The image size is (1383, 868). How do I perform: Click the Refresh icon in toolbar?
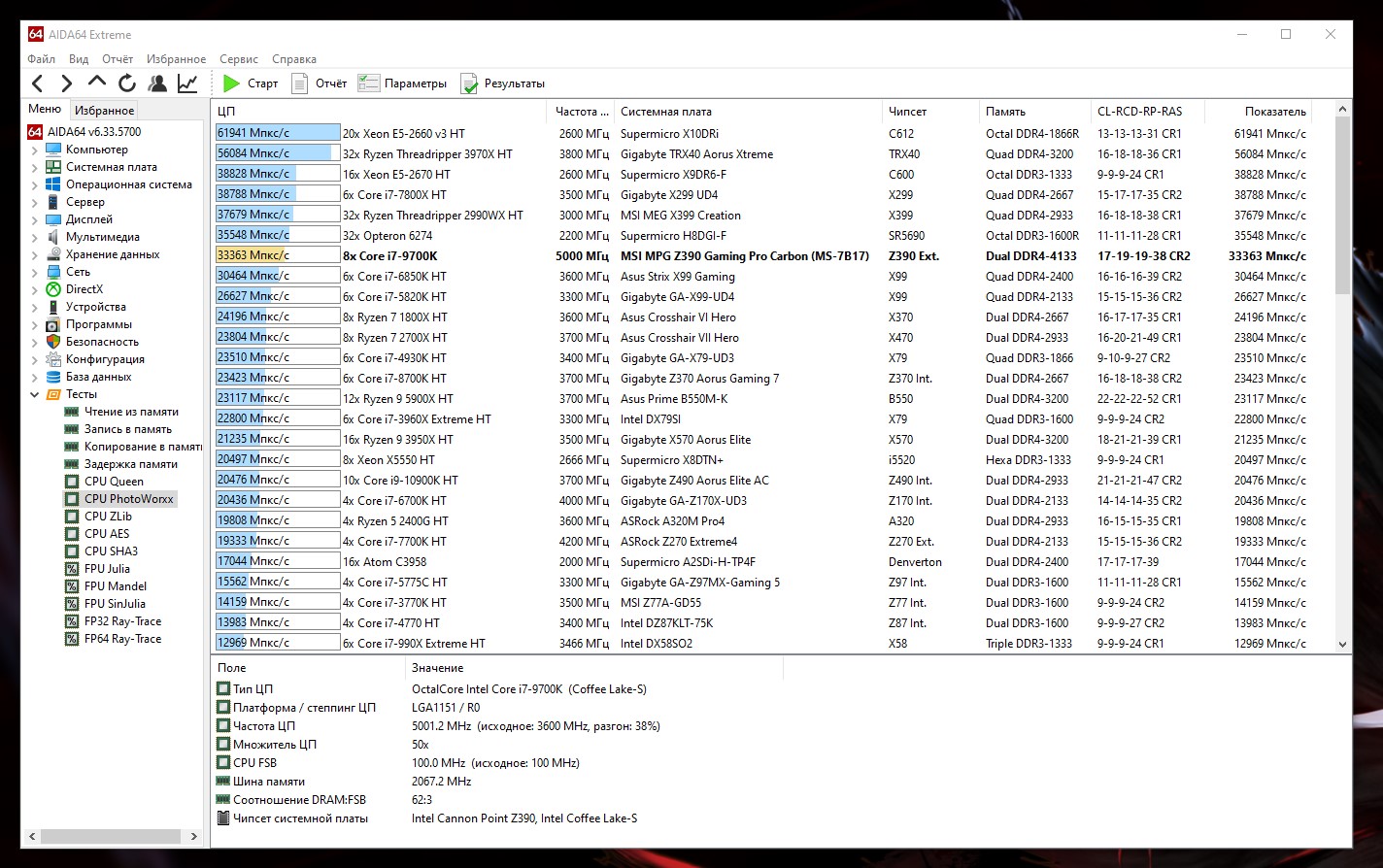[127, 83]
